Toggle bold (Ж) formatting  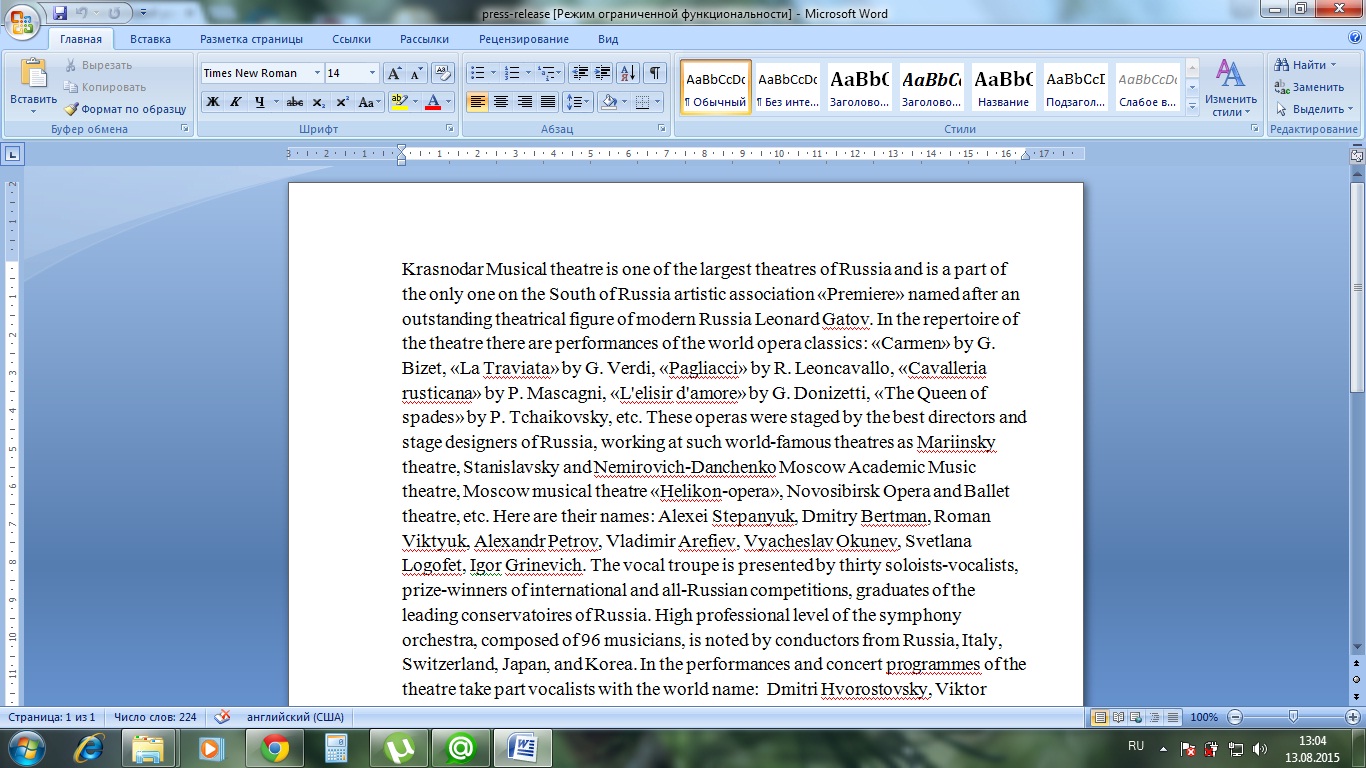(212, 102)
